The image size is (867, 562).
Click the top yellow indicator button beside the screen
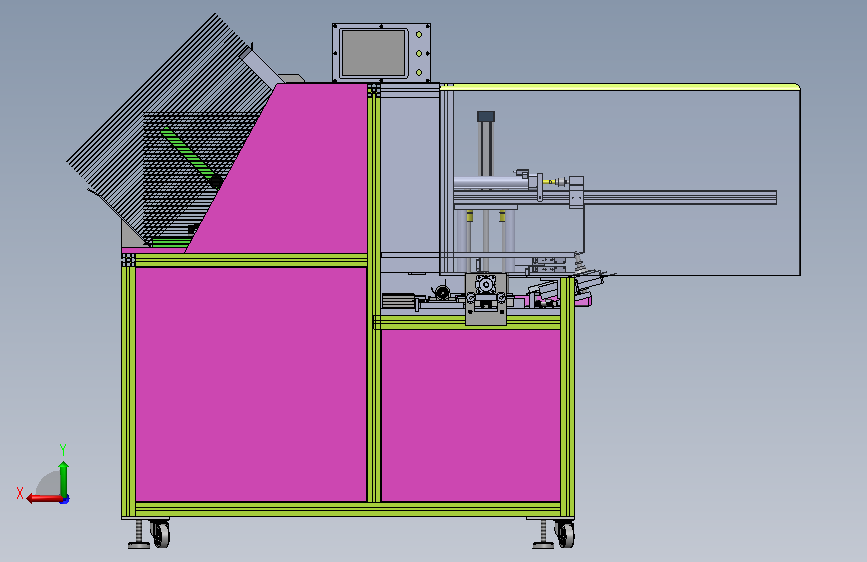[x=419, y=35]
